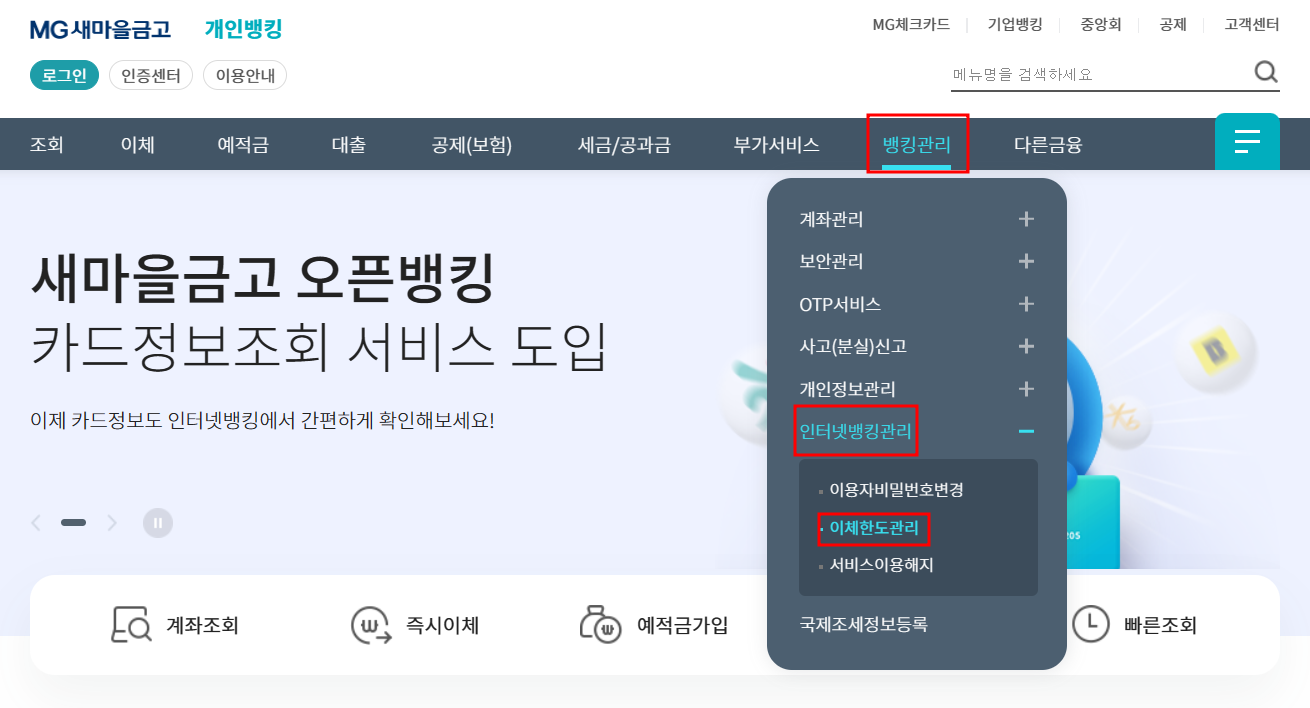Go back with the previous banner arrow
1310x708 pixels.
35,522
